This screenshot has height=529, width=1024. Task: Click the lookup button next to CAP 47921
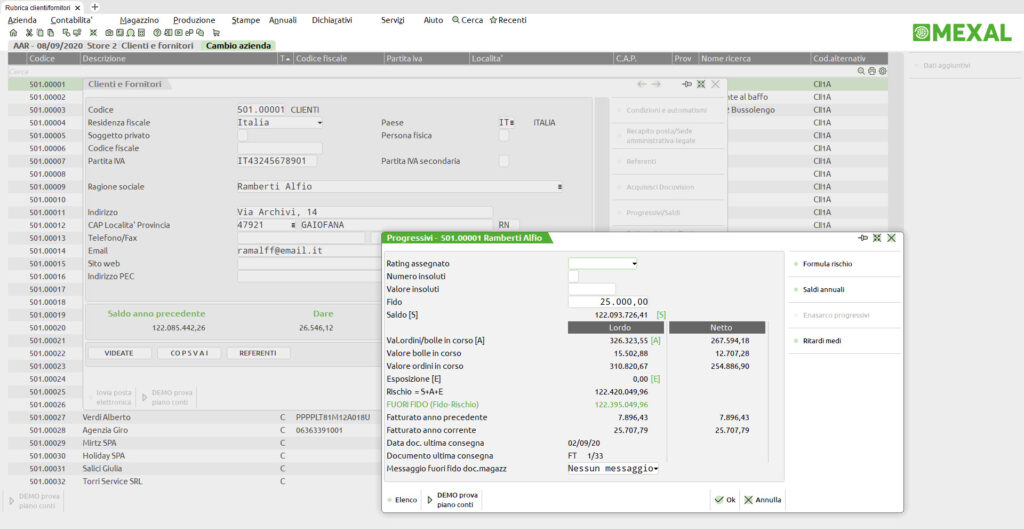point(293,225)
